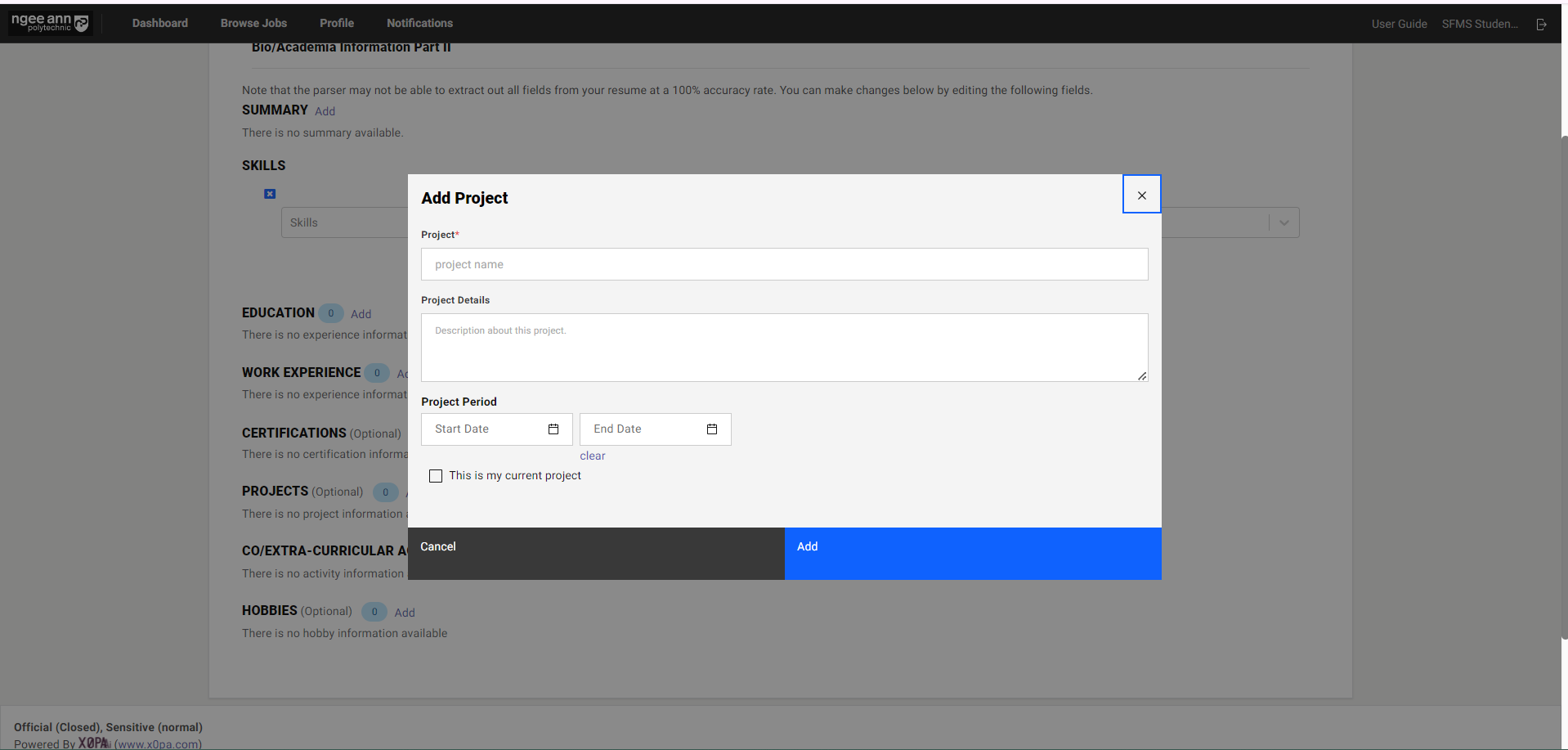1568x750 pixels.
Task: Remove skill using the blue x icon
Action: (x=270, y=194)
